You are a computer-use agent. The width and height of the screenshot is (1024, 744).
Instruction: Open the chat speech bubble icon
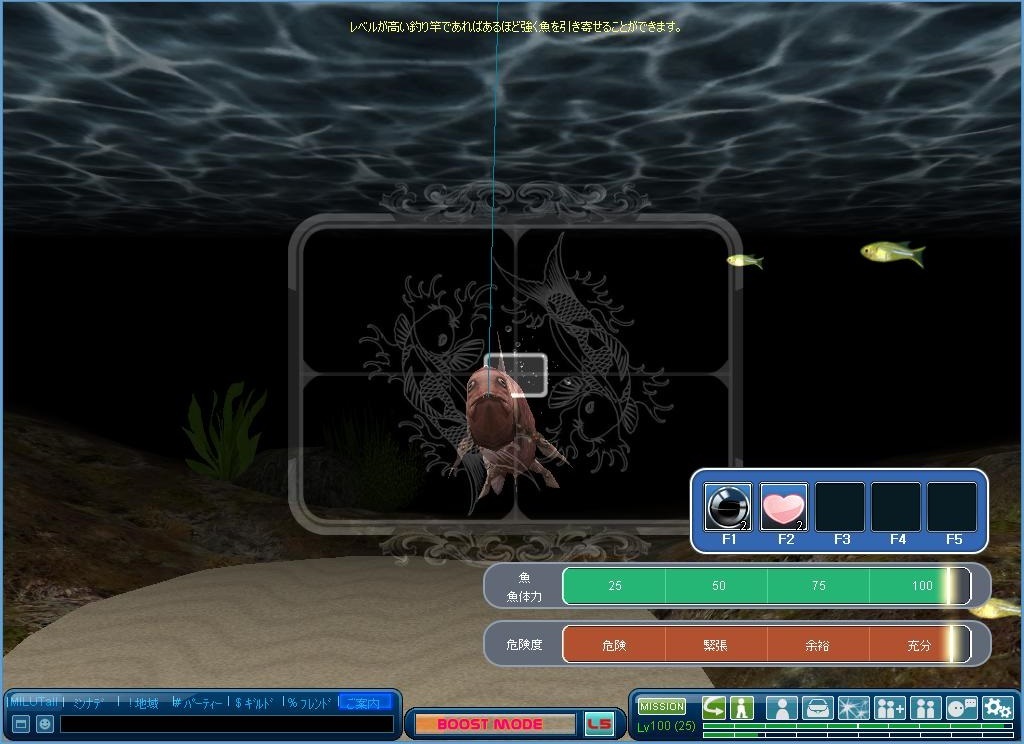(x=961, y=707)
